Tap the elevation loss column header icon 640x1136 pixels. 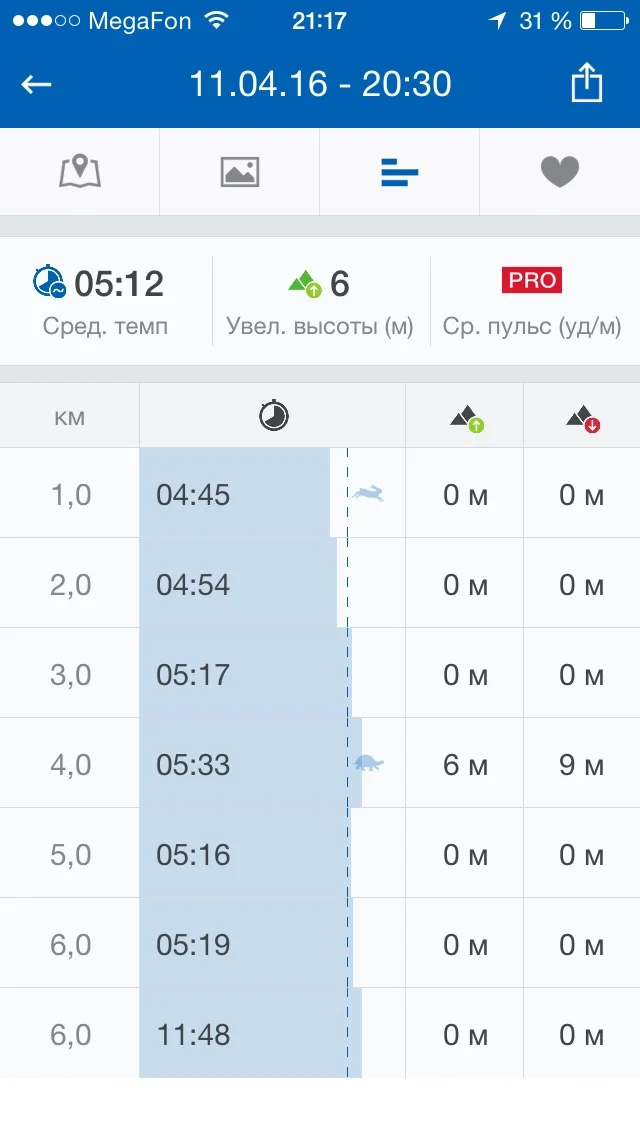[x=582, y=419]
